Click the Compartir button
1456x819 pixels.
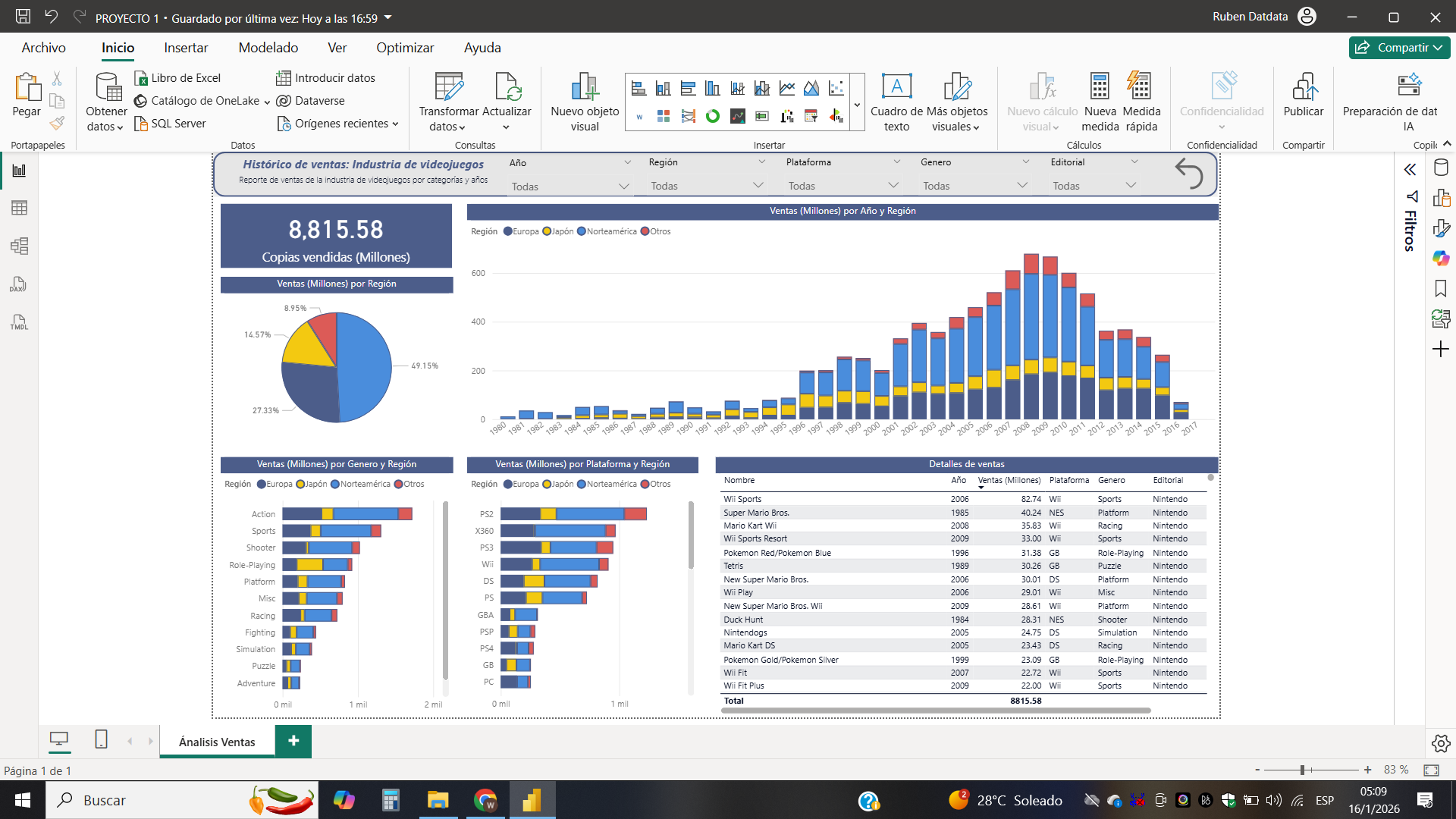[1399, 48]
